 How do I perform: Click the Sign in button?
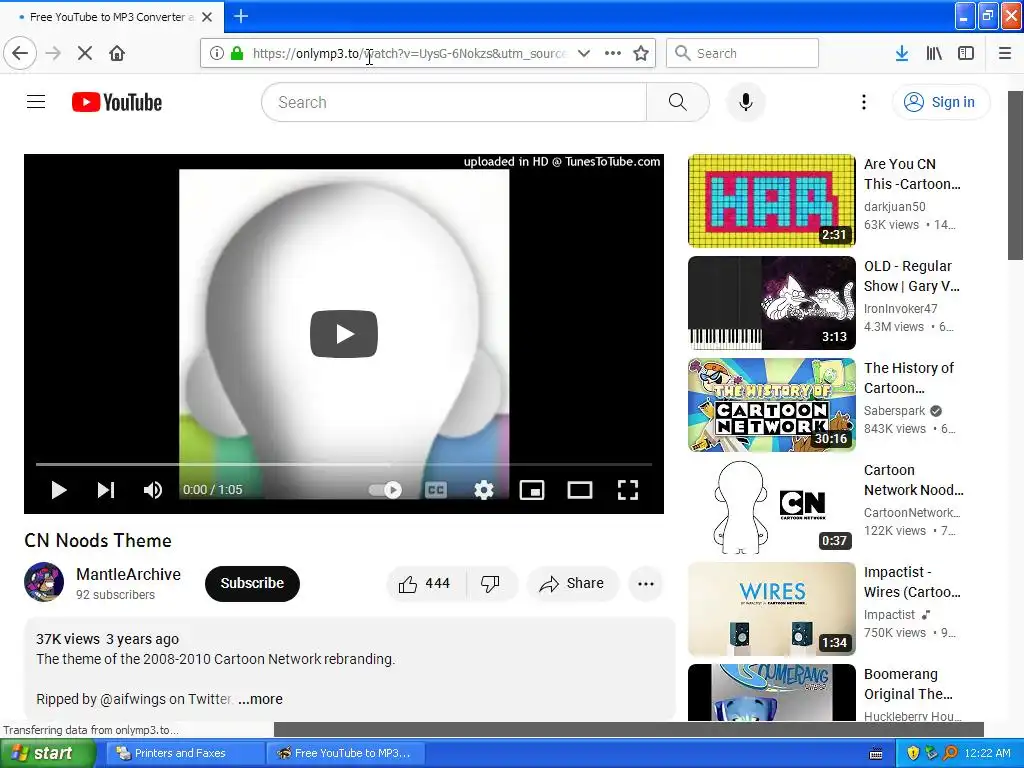(940, 102)
